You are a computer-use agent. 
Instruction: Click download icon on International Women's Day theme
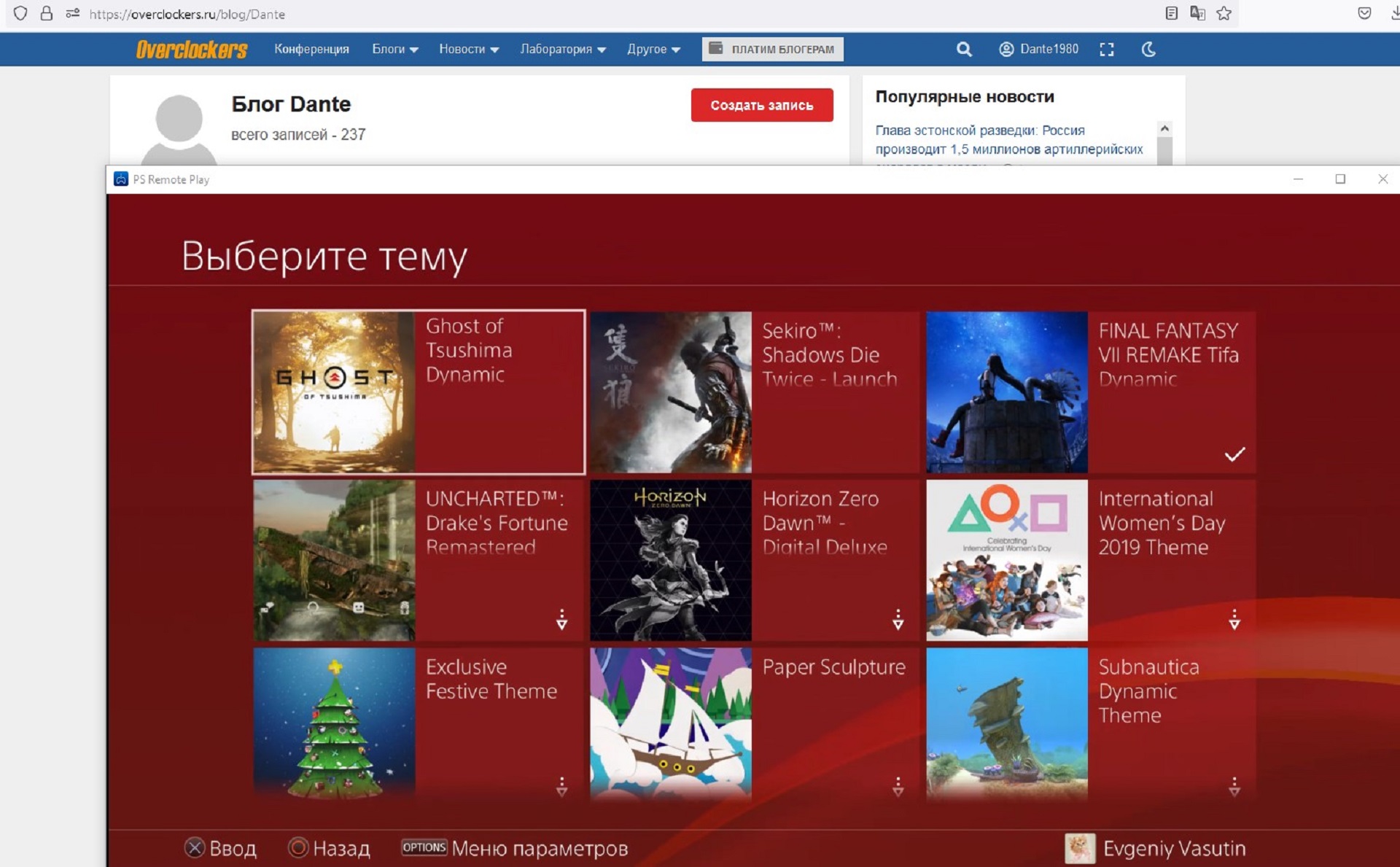click(x=1234, y=620)
